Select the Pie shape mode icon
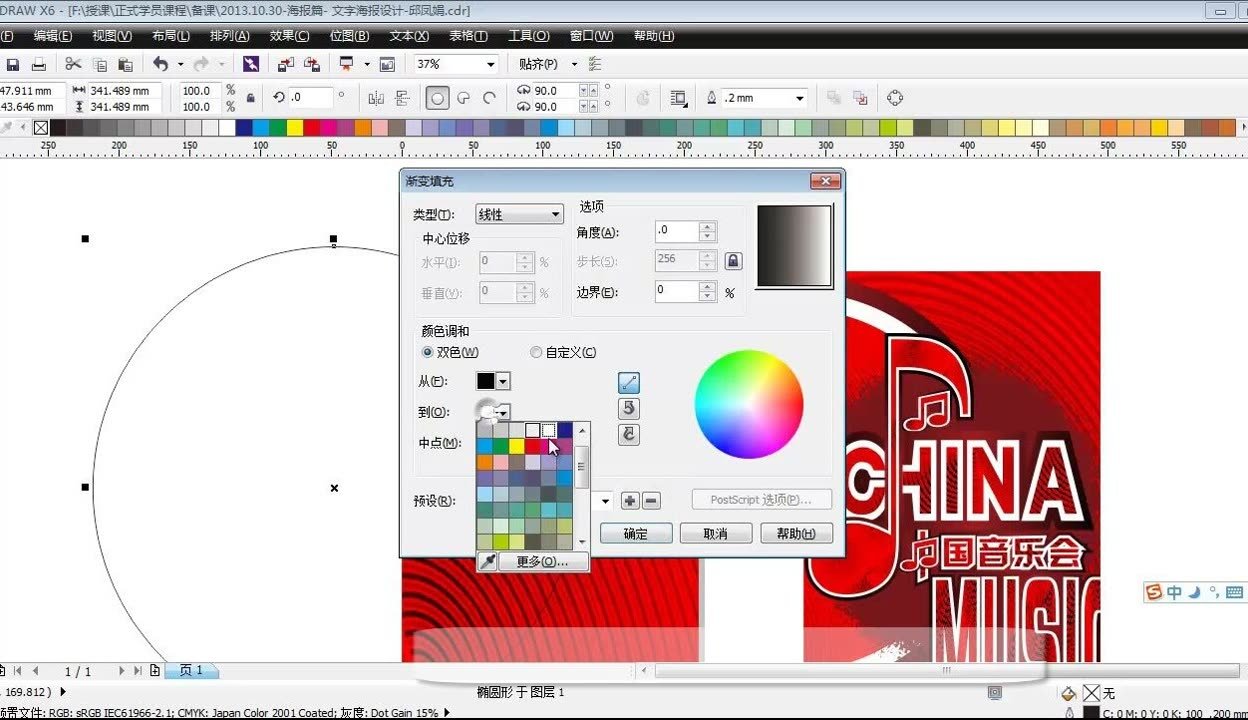This screenshot has width=1248, height=720. click(464, 98)
